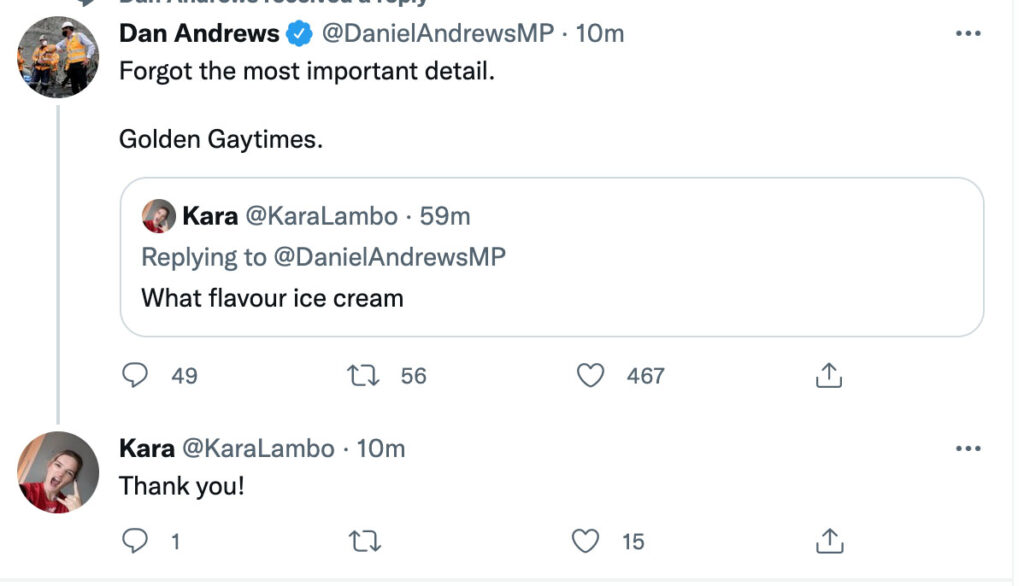Reply to Dan Andrews' tweet
1024x586 pixels.
(x=135, y=375)
